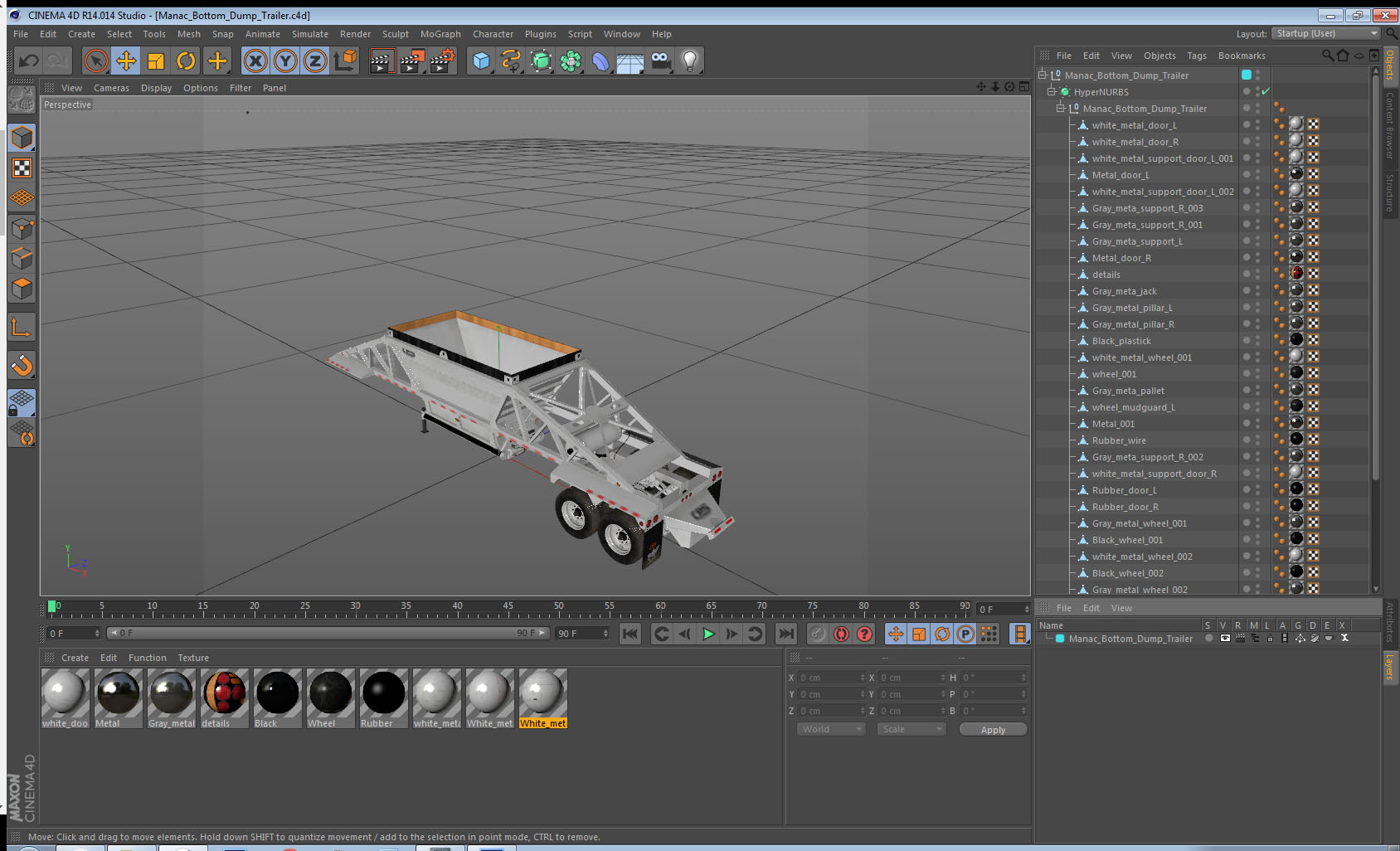Click the Apply coordinates button
The height and width of the screenshot is (851, 1400).
(993, 730)
